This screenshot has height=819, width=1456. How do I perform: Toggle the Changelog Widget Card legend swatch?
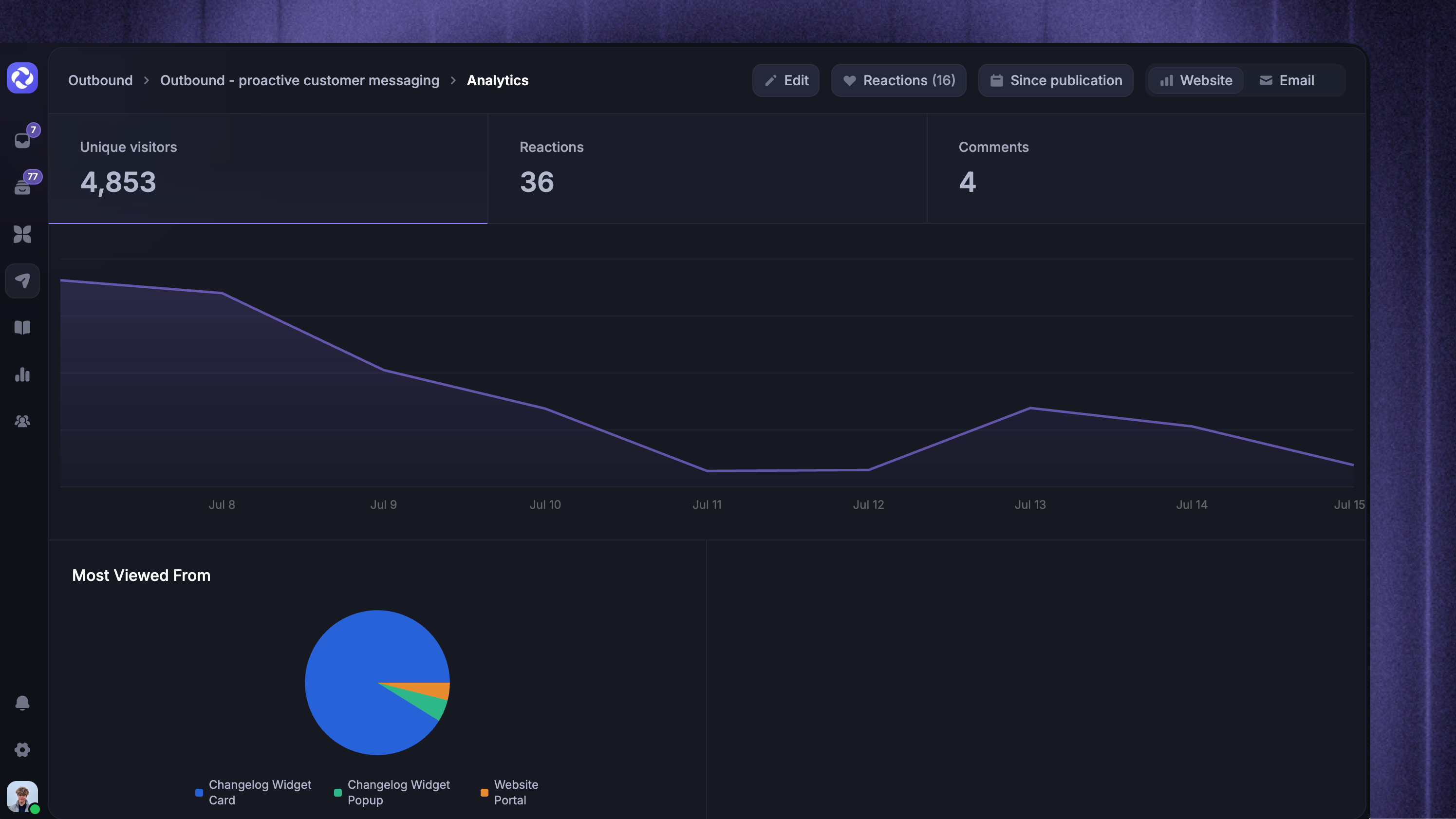pyautogui.click(x=199, y=792)
